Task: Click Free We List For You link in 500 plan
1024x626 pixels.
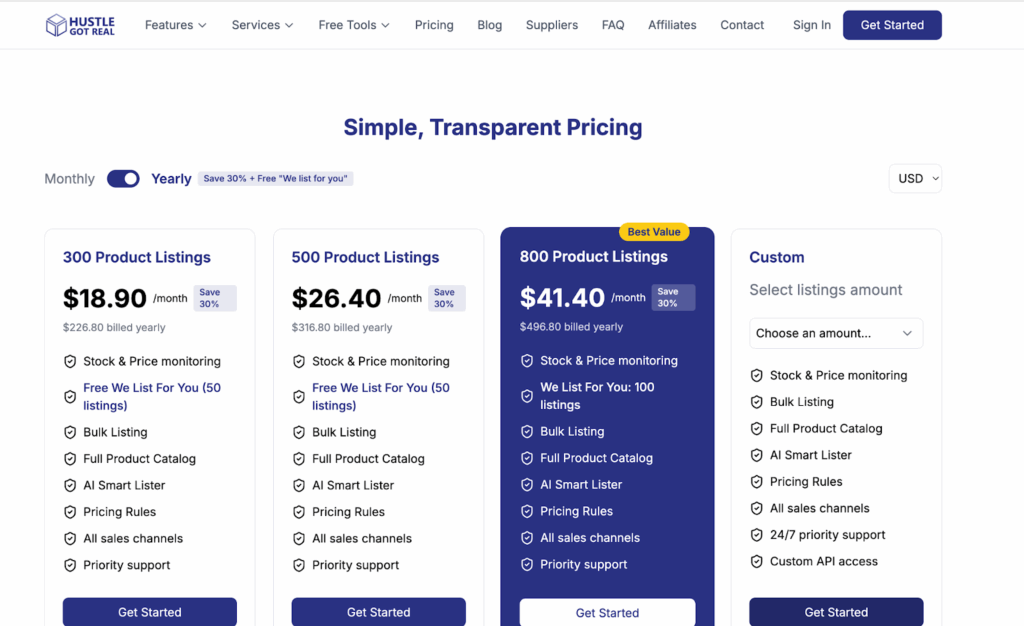Action: click(x=380, y=396)
